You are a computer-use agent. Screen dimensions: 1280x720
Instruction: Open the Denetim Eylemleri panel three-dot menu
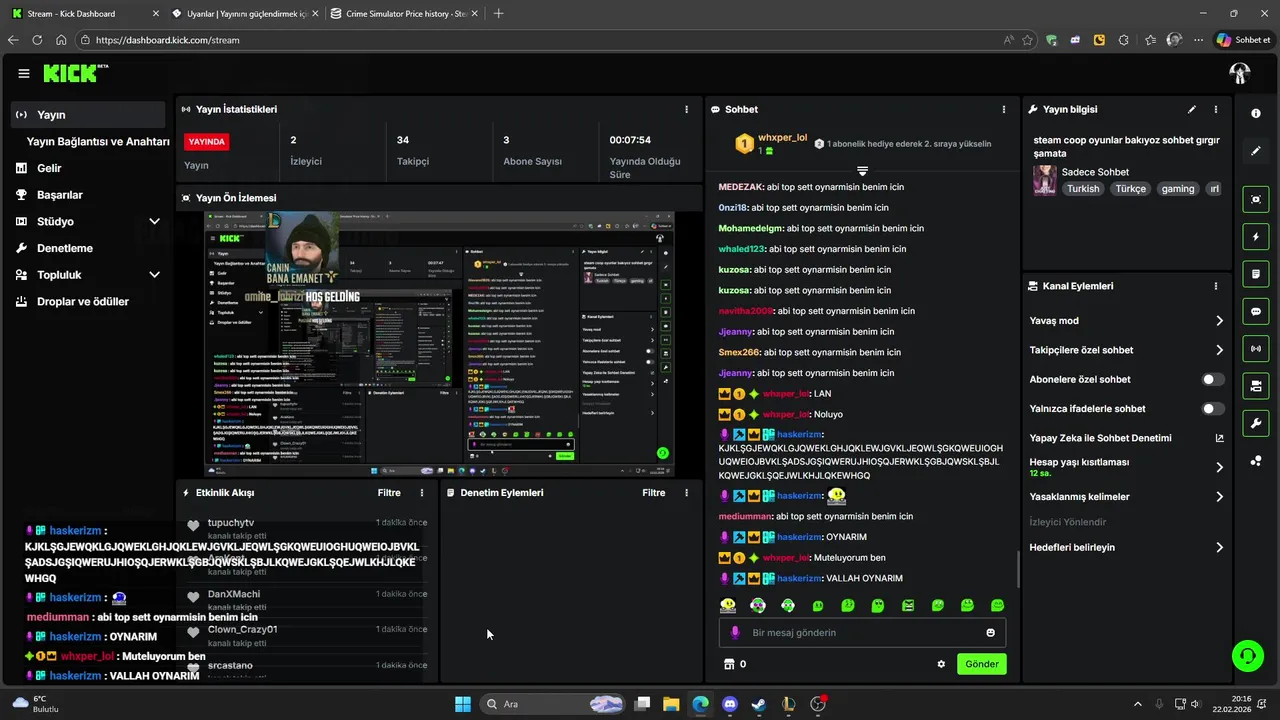click(x=686, y=493)
